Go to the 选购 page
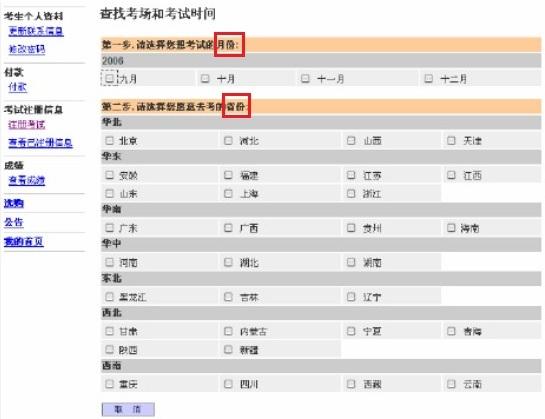The height and width of the screenshot is (419, 545). [14, 203]
